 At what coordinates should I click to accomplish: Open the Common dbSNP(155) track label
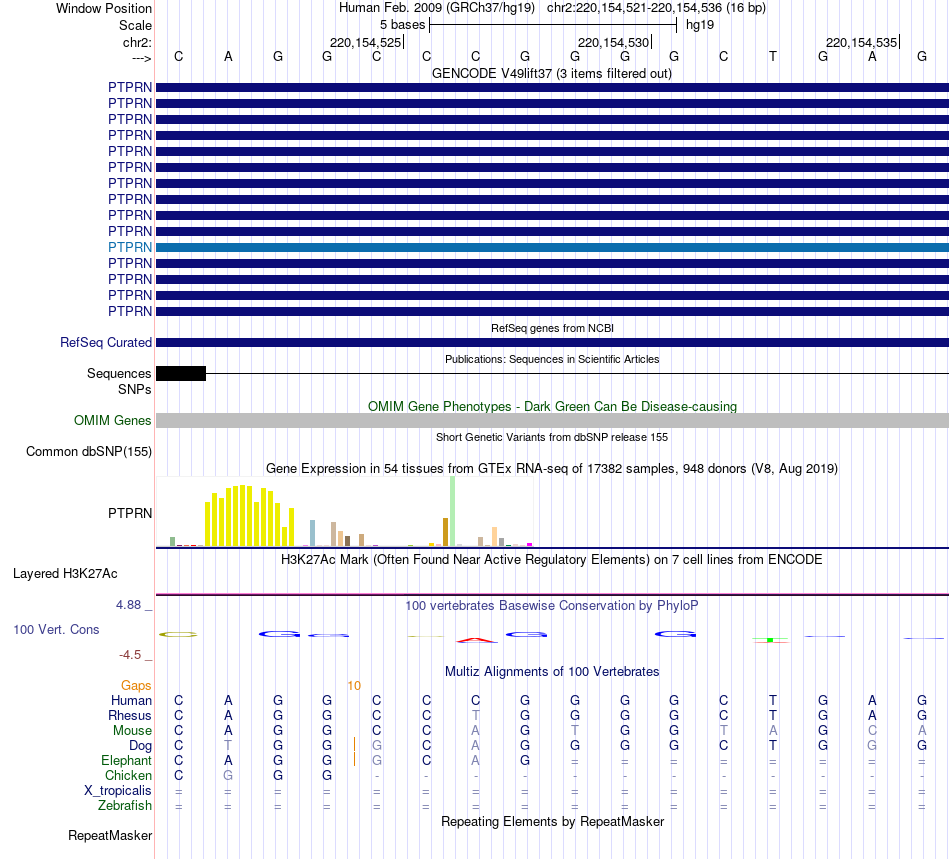click(x=89, y=451)
